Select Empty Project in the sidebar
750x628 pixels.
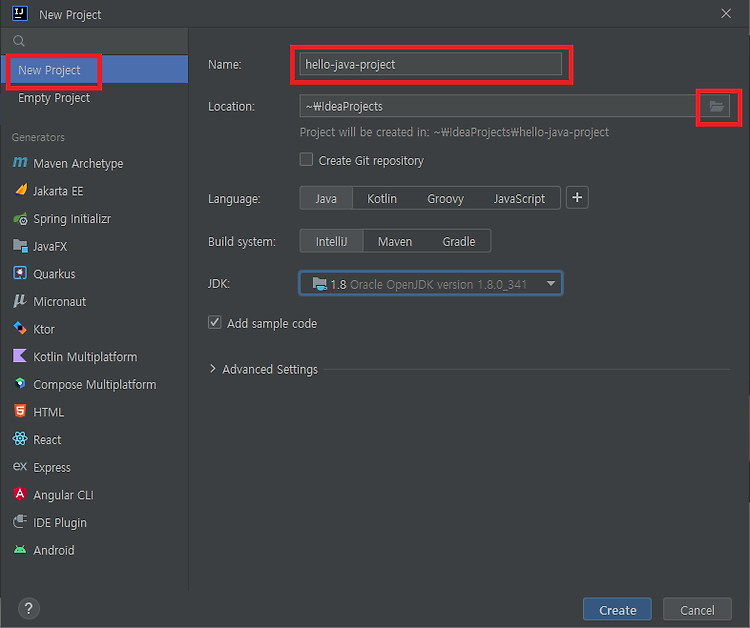(x=94, y=98)
